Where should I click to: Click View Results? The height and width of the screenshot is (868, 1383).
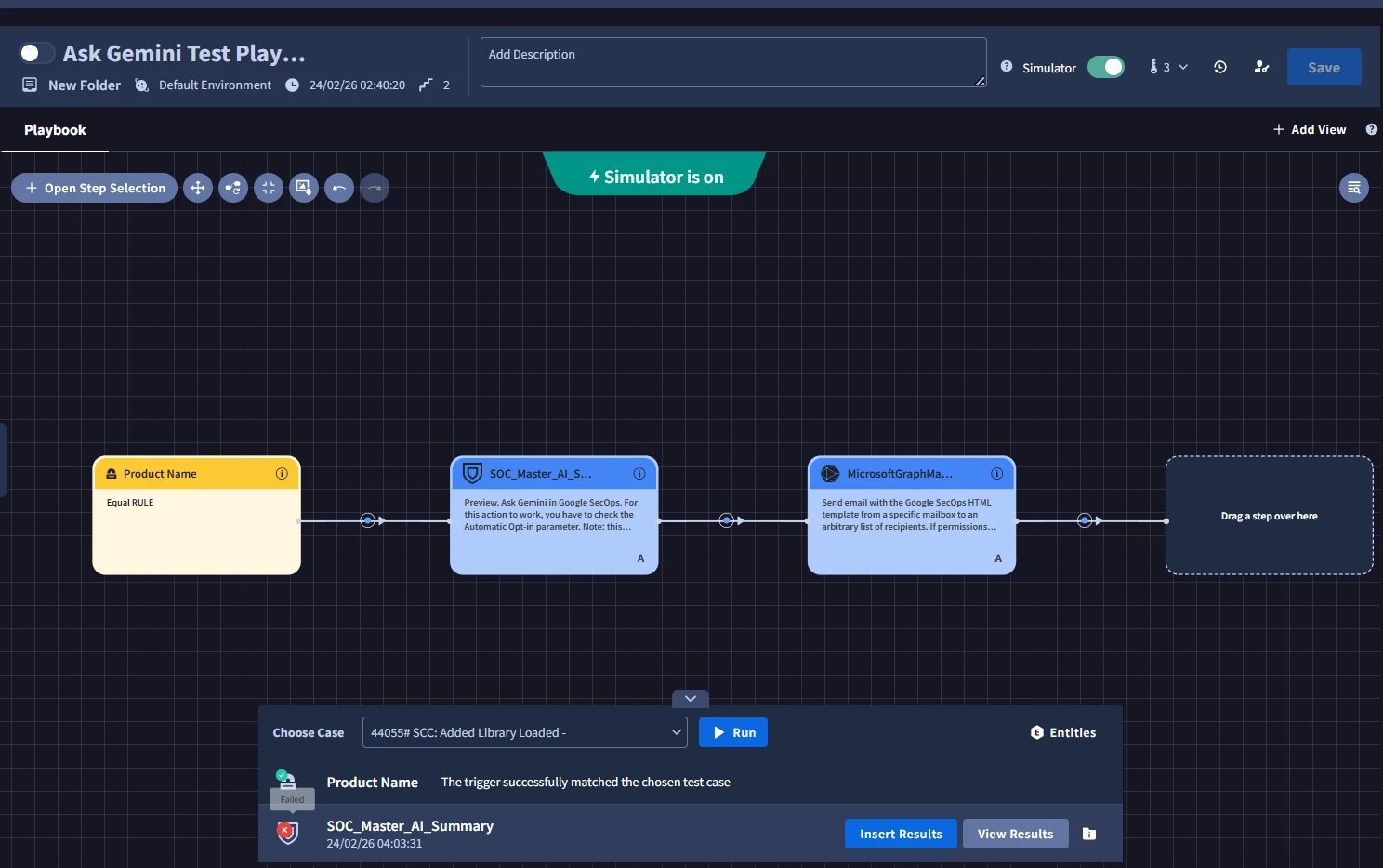(x=1015, y=834)
